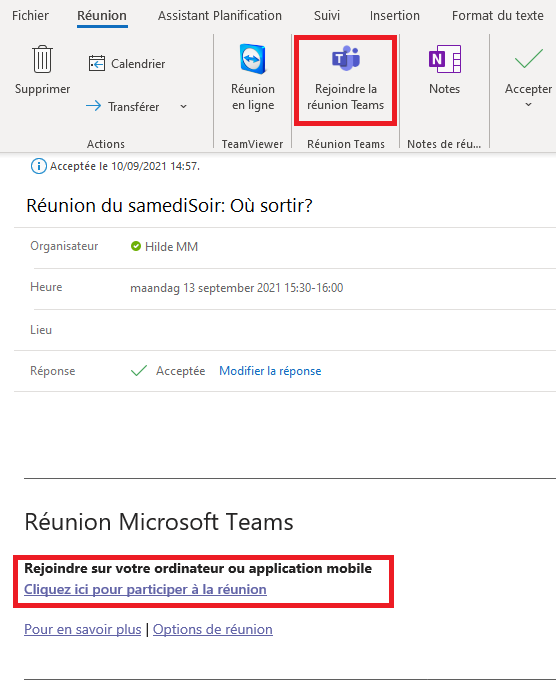Open the Suivi tab
Screen dimensions: 556x680
(x=327, y=16)
